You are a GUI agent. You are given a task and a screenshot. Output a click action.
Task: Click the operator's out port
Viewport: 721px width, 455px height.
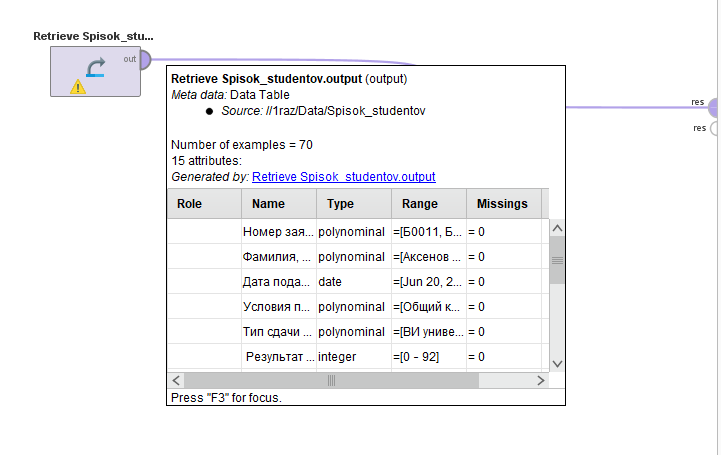click(145, 60)
